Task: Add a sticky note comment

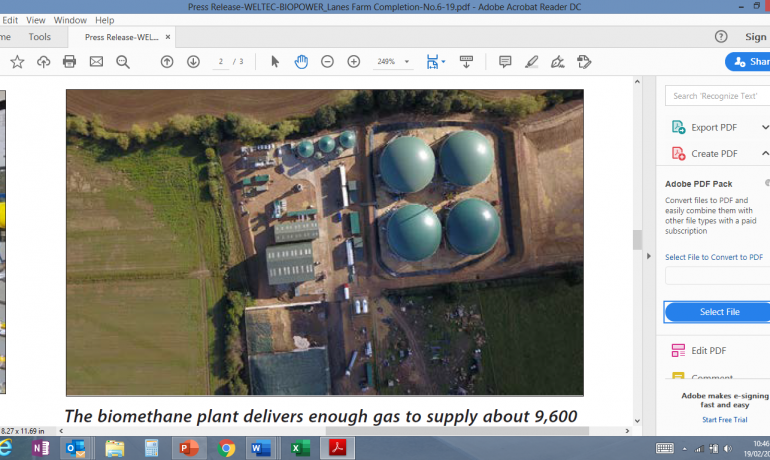Action: point(505,62)
